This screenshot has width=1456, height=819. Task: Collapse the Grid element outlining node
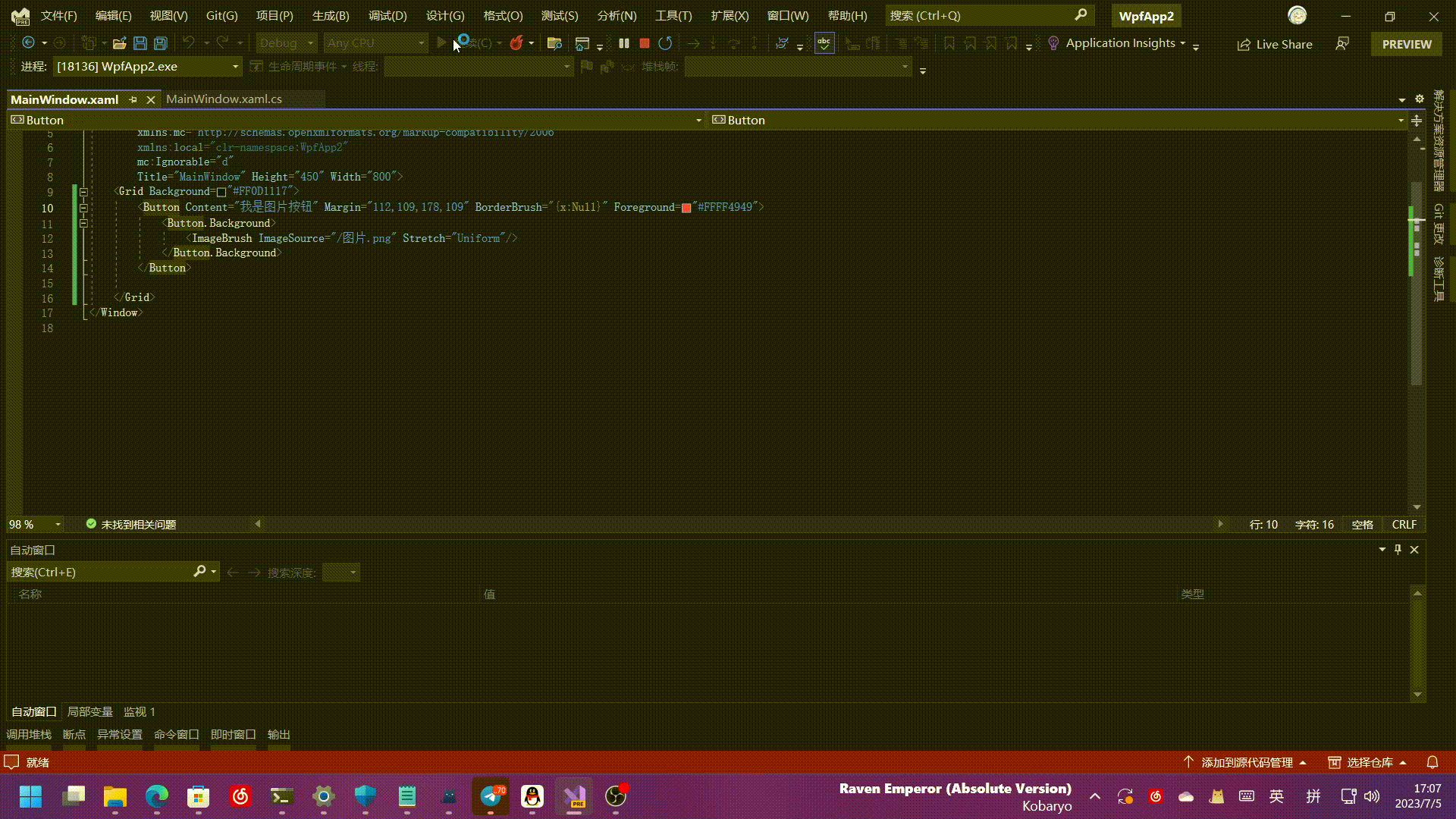pos(83,192)
